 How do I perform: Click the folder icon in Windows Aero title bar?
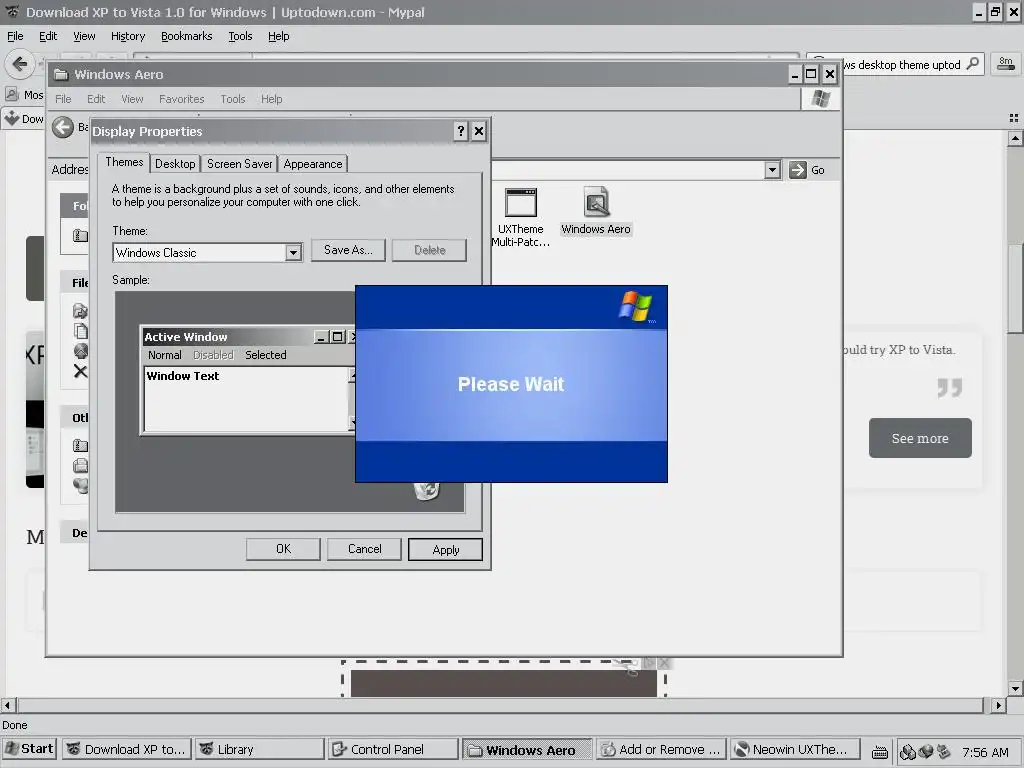click(x=61, y=74)
